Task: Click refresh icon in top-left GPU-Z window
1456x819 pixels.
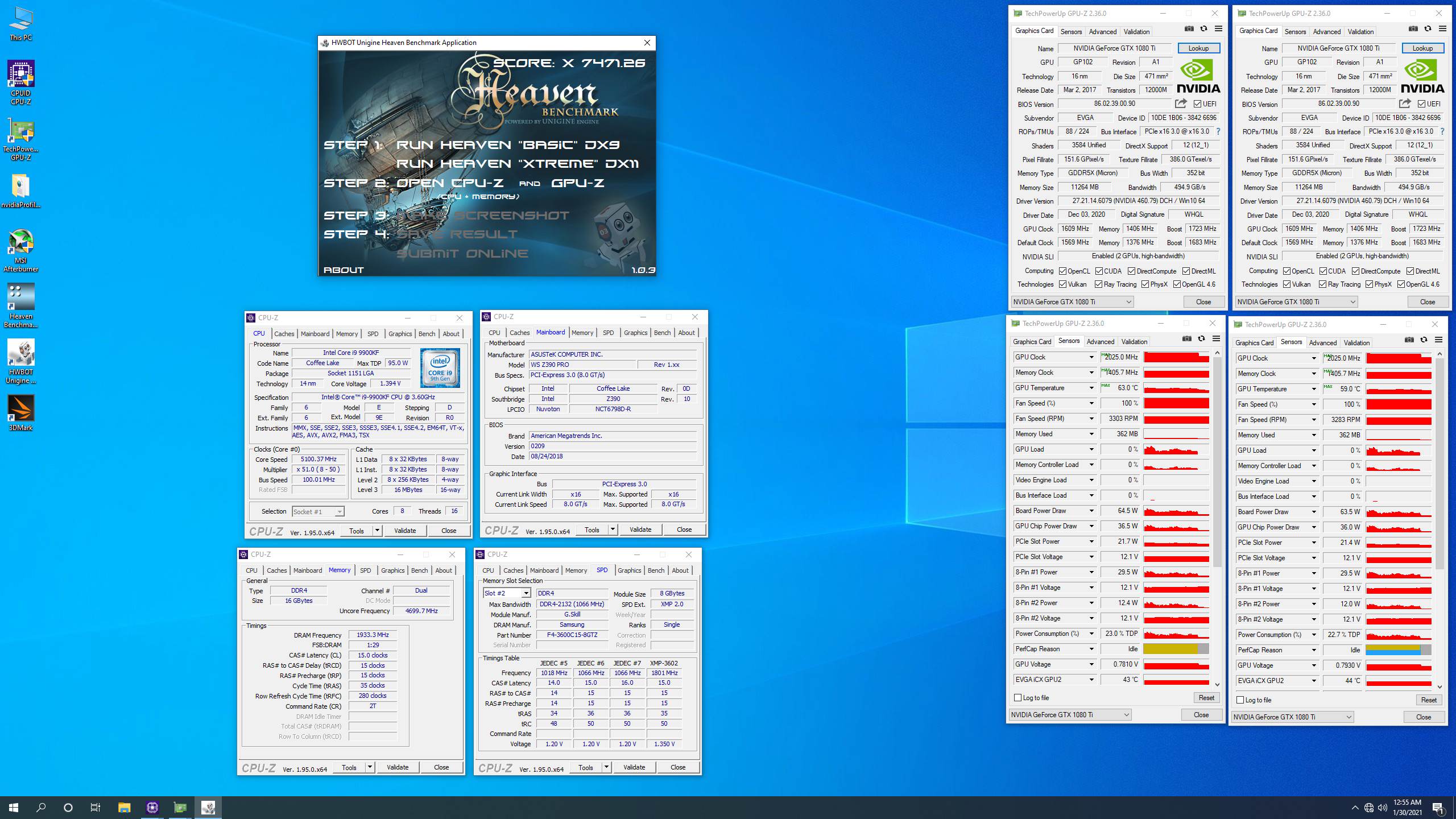Action: tap(1203, 28)
